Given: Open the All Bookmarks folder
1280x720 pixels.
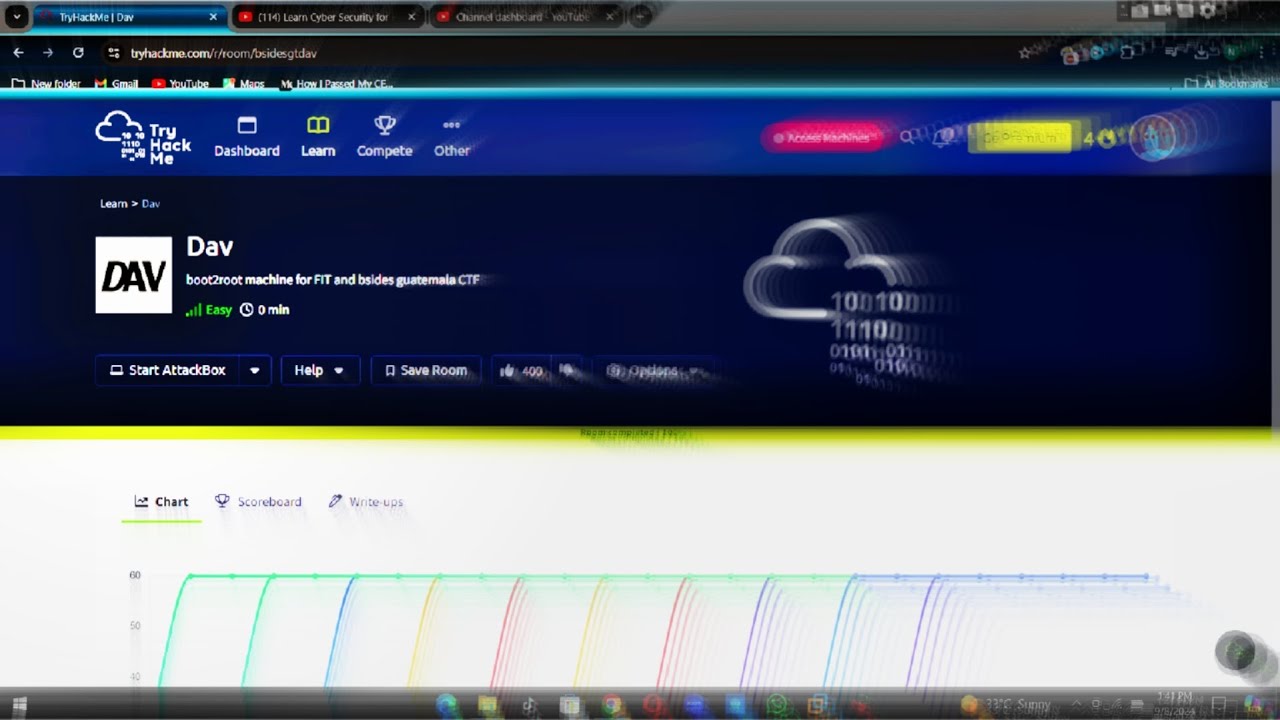Looking at the screenshot, I should pyautogui.click(x=1226, y=84).
